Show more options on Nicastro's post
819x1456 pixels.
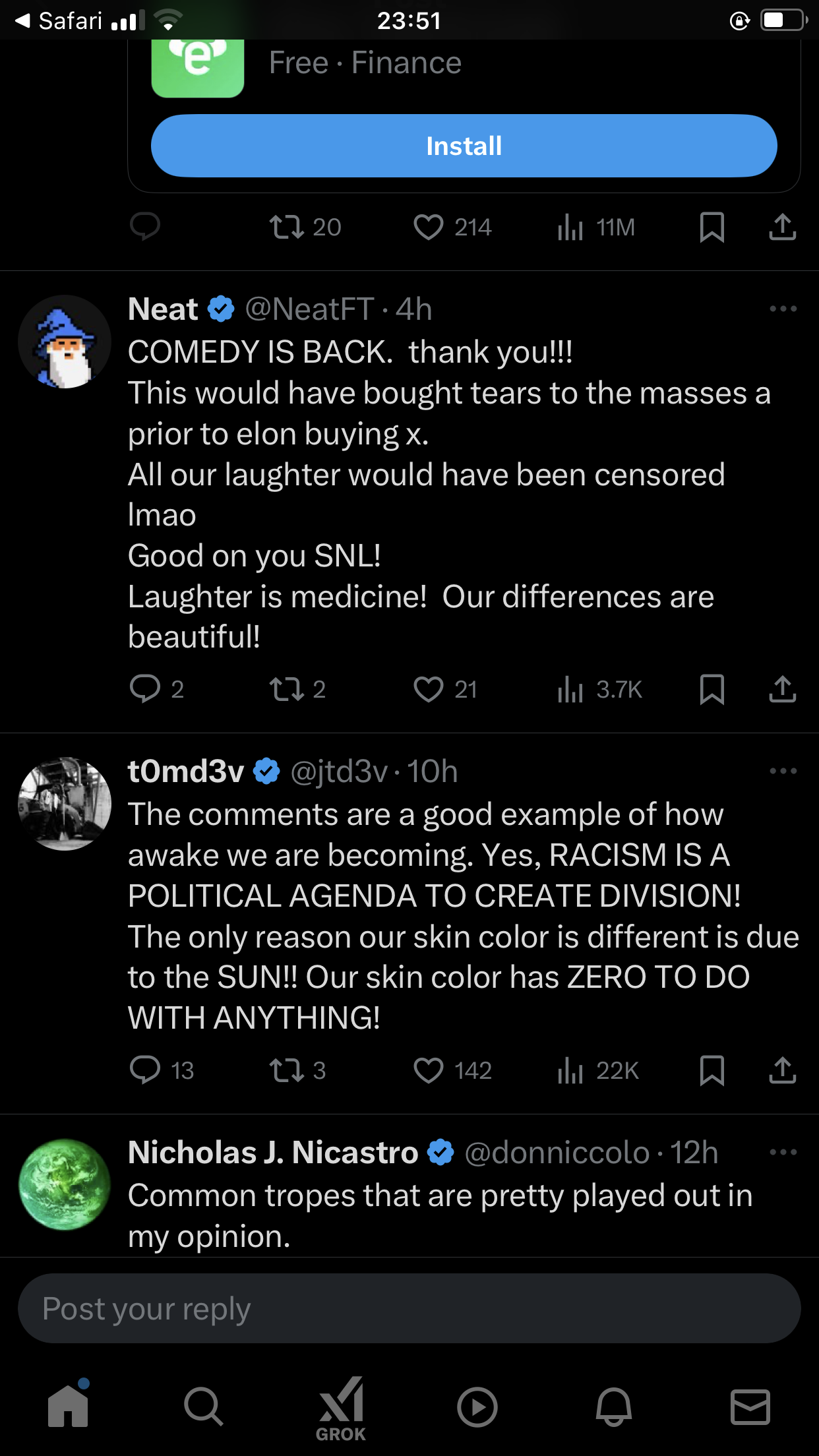click(783, 1152)
